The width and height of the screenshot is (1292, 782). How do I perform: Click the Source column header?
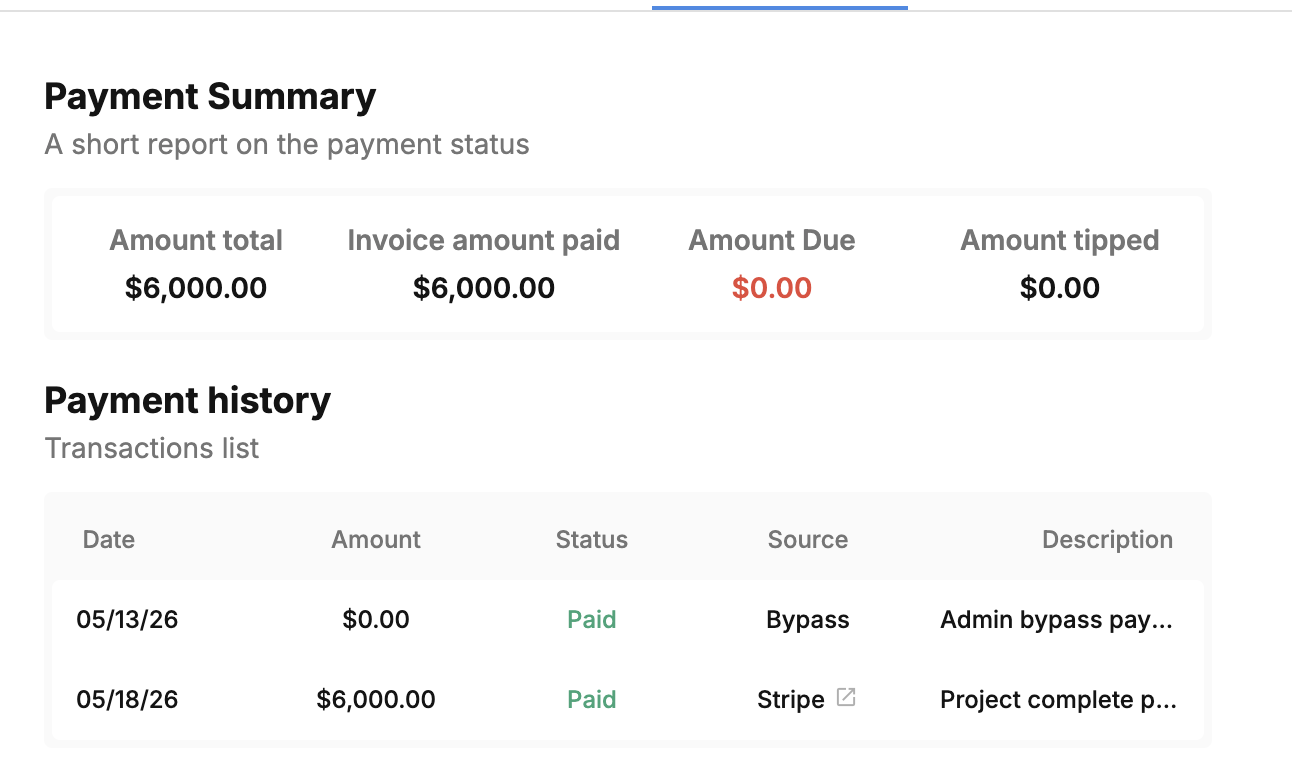(808, 540)
